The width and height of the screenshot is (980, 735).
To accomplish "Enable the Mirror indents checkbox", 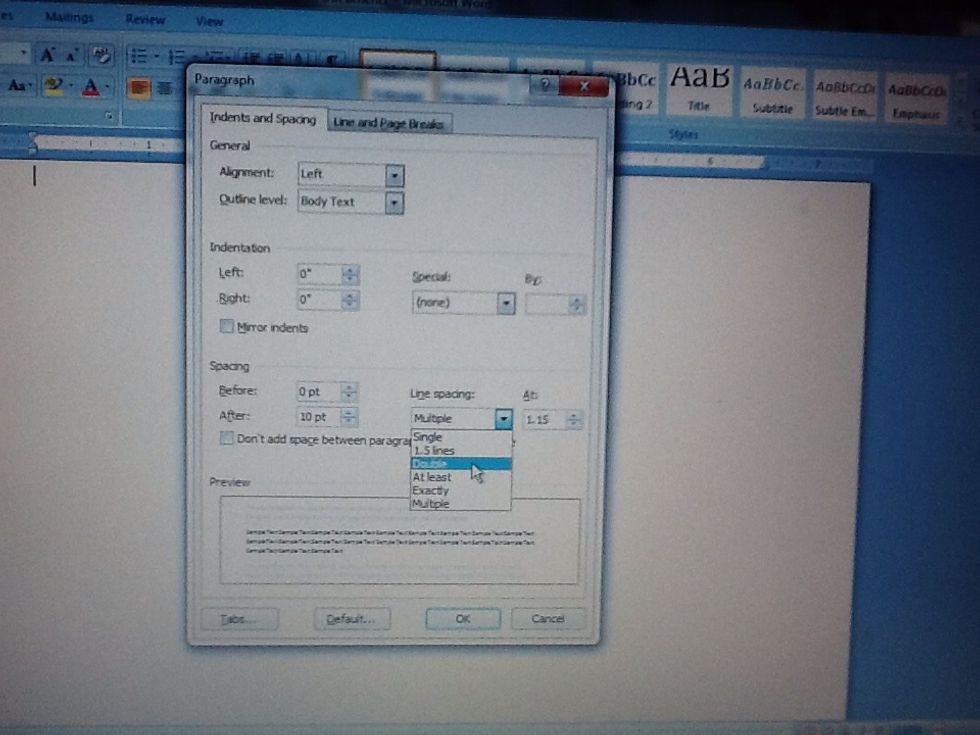I will pos(226,327).
